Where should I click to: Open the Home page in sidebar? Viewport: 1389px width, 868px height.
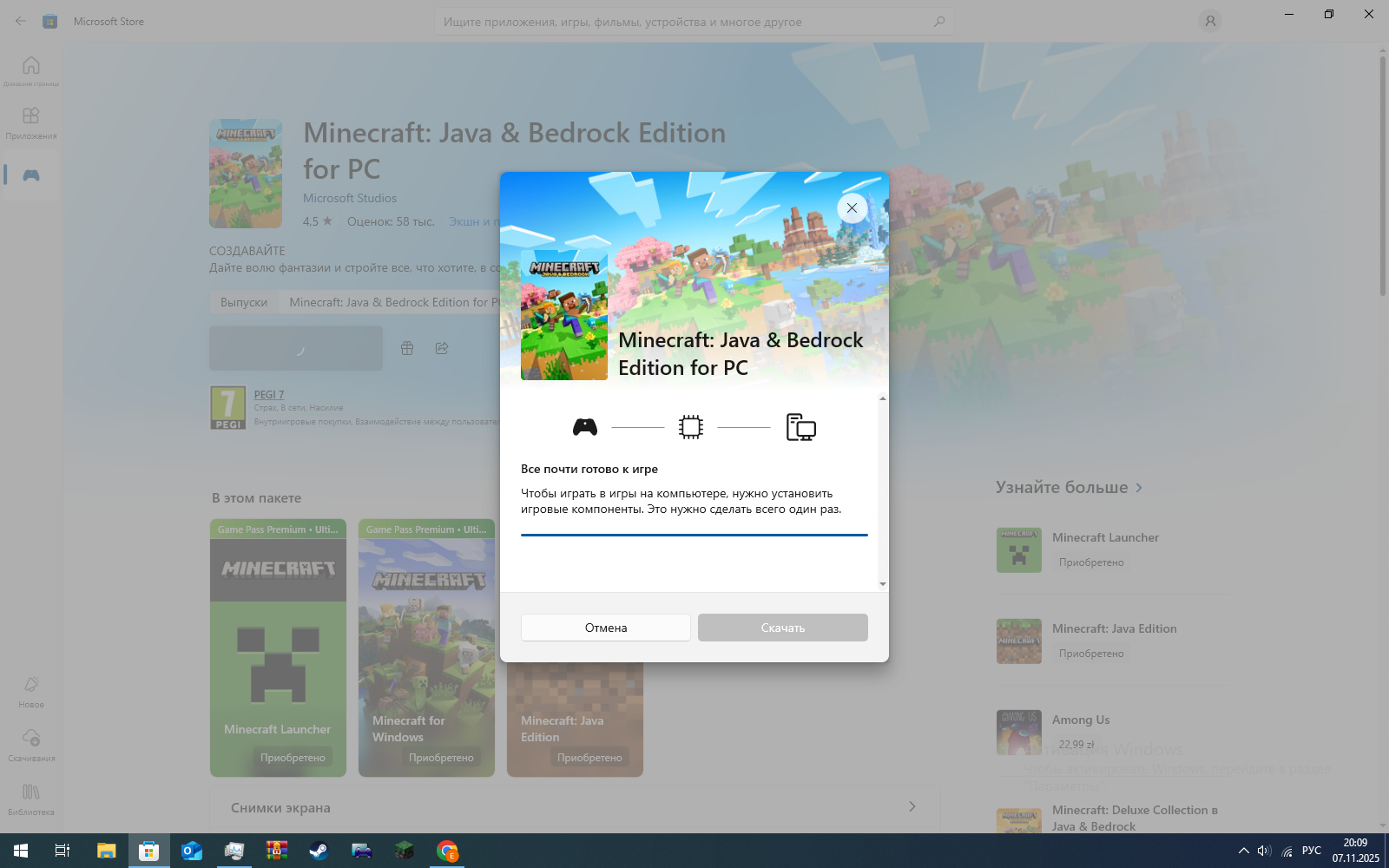coord(31,71)
